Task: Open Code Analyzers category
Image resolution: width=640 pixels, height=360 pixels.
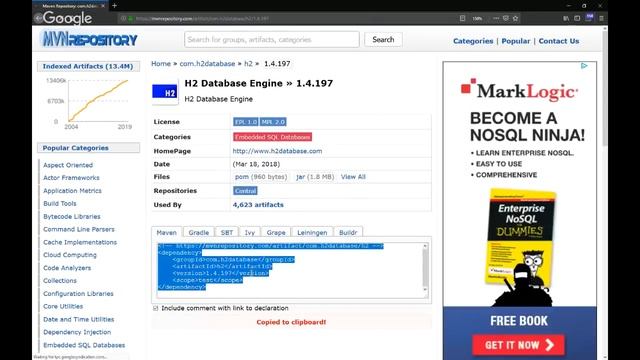Action: coord(67,268)
